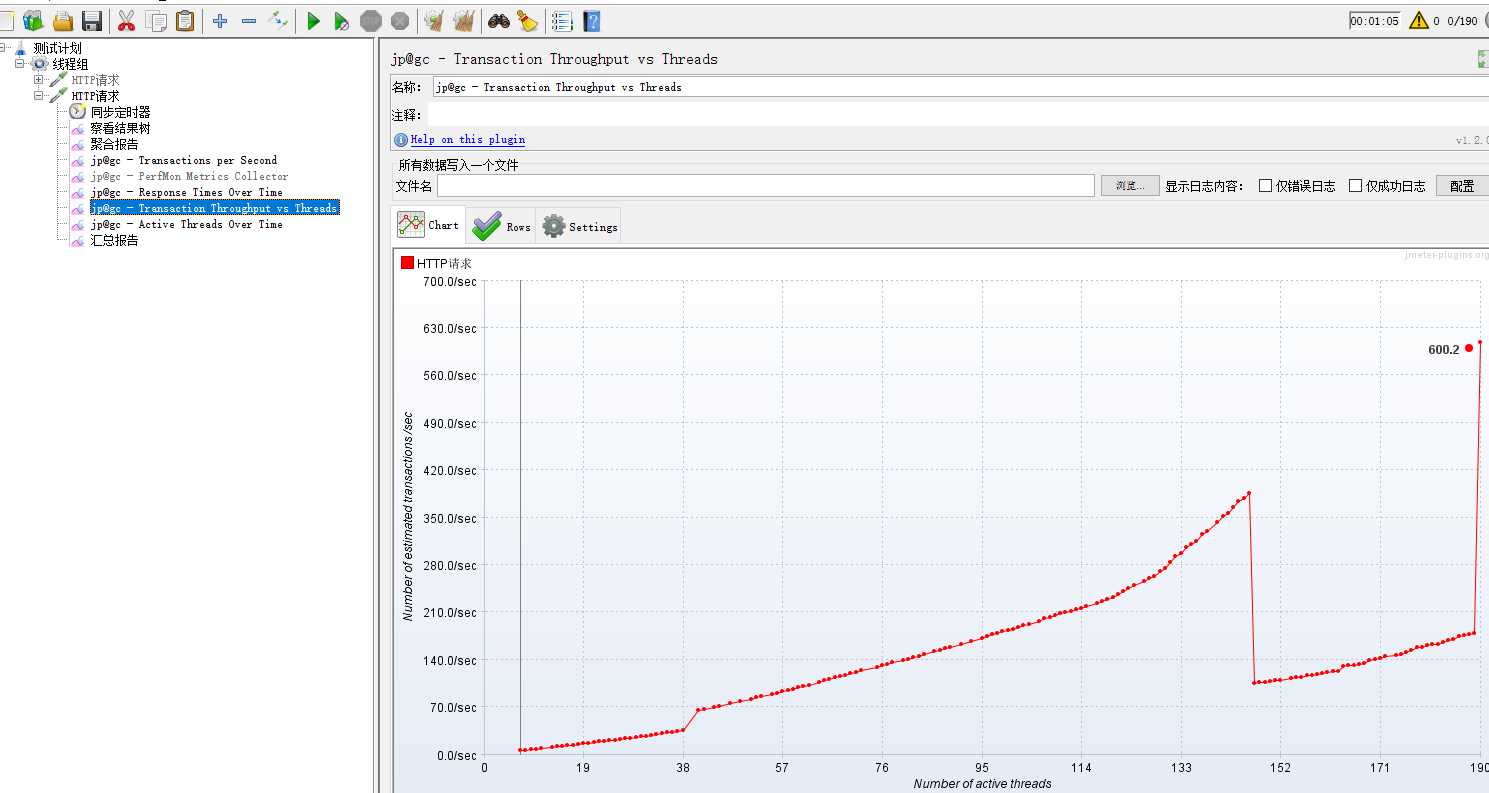1489x793 pixels.
Task: Collapse the 线程组 tree node
Action: 20,64
